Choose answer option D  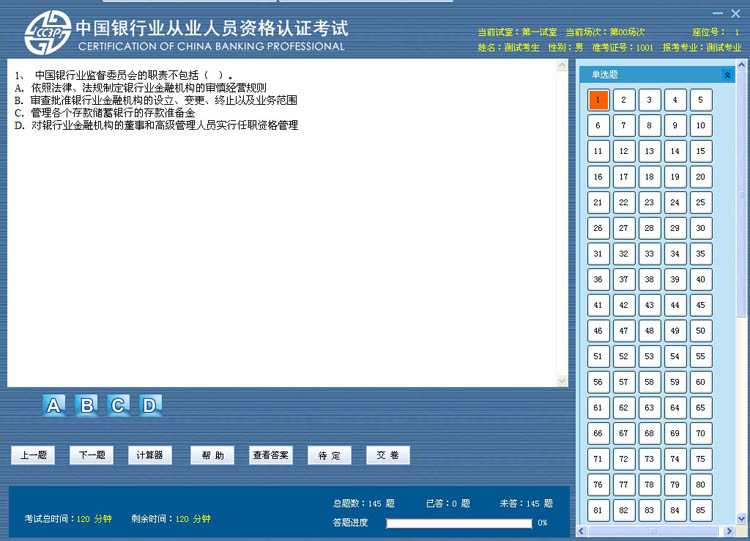click(150, 405)
